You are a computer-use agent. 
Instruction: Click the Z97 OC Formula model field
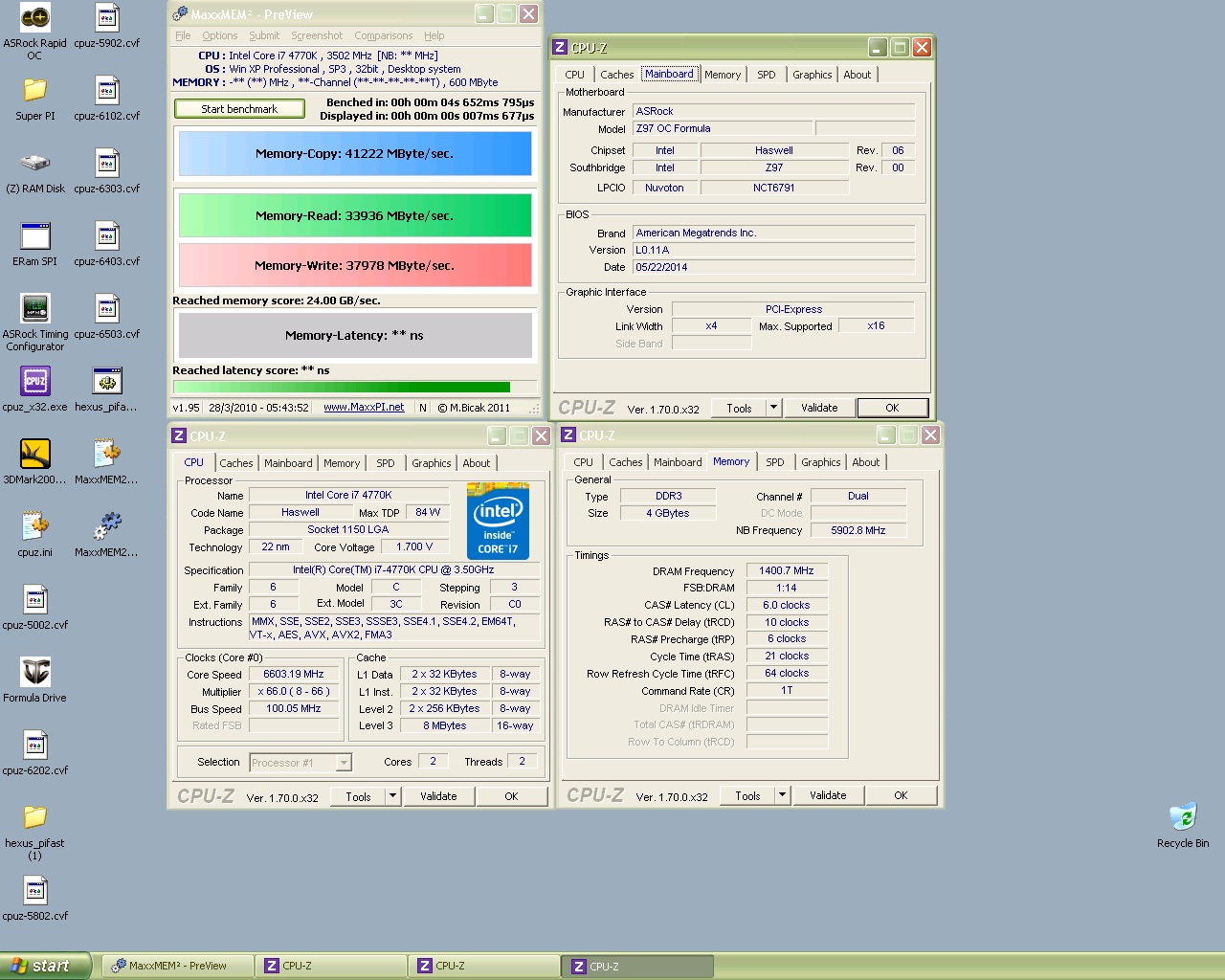[723, 128]
